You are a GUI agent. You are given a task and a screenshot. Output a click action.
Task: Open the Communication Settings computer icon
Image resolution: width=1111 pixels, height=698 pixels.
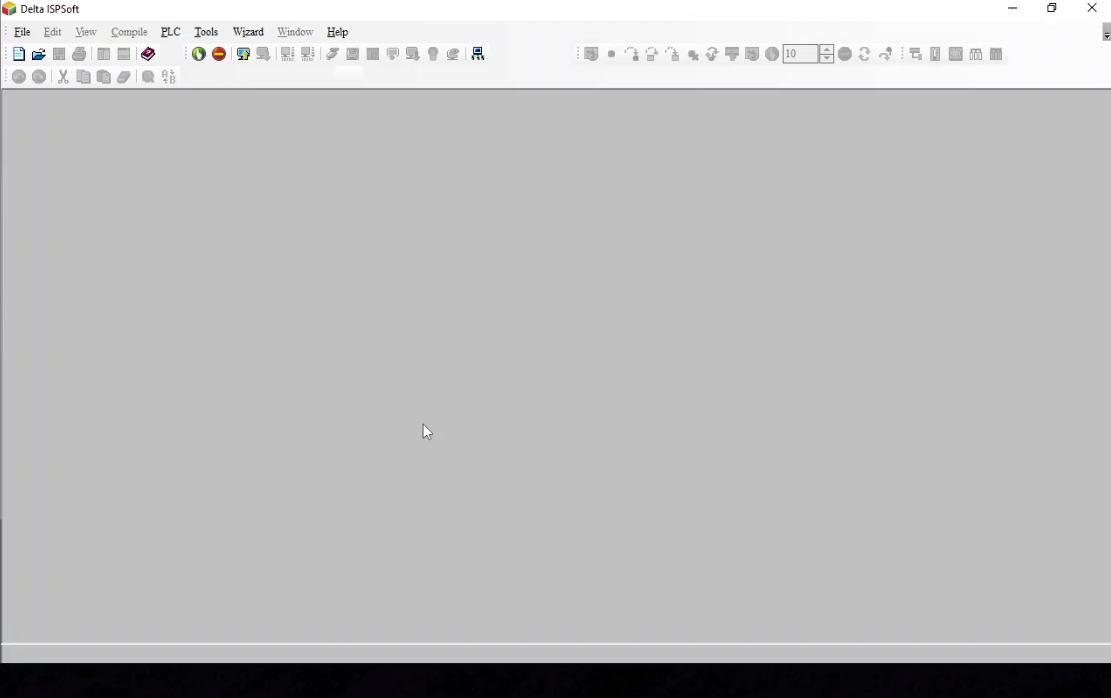point(478,54)
